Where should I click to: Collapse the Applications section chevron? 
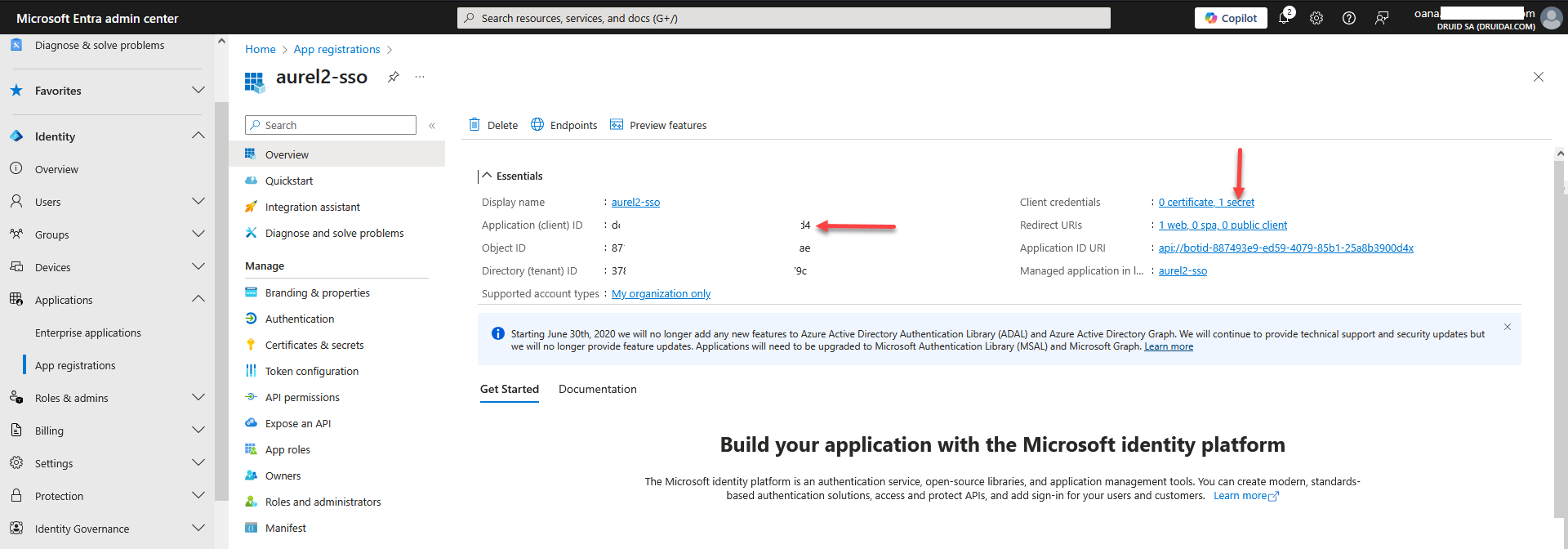198,299
